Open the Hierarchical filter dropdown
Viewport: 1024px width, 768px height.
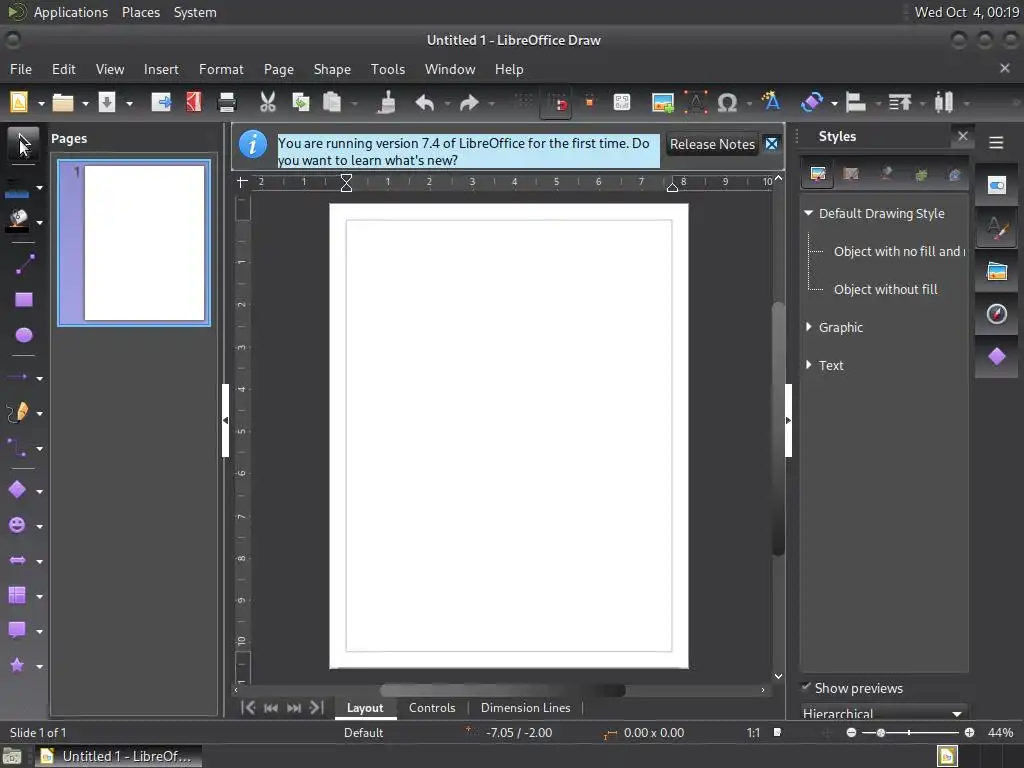click(883, 713)
